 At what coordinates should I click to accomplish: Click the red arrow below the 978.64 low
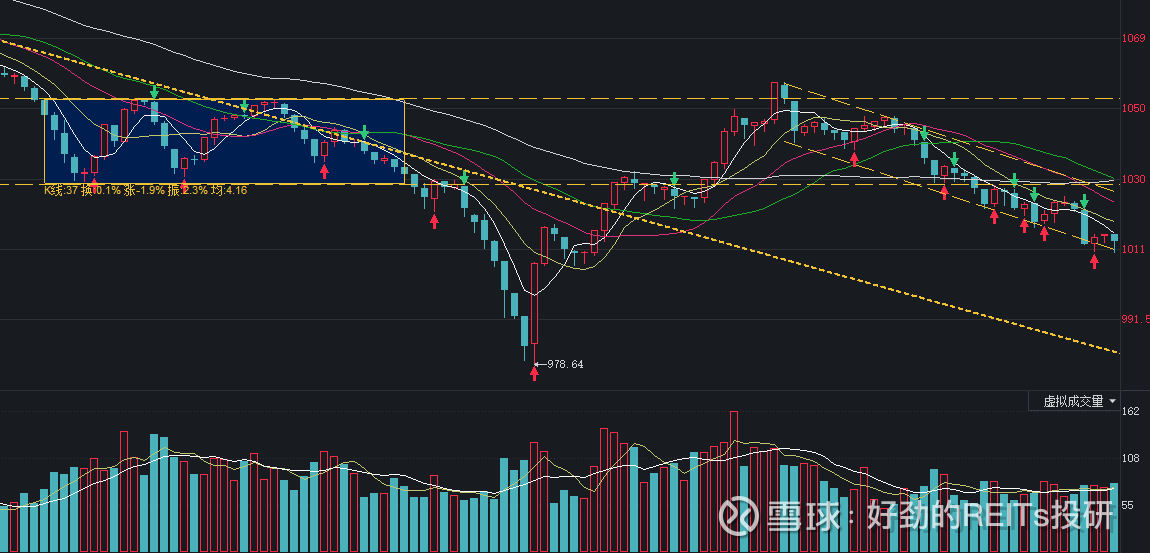point(534,372)
